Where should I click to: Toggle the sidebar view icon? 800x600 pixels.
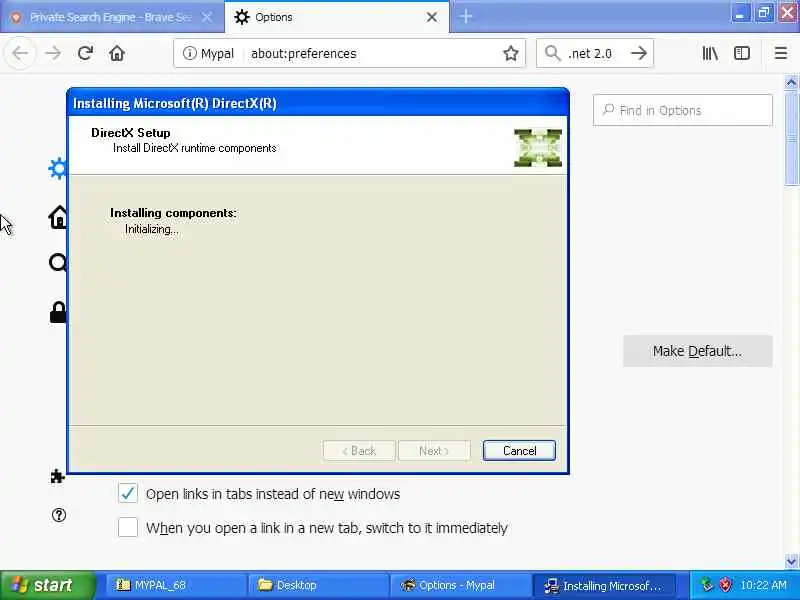point(742,53)
